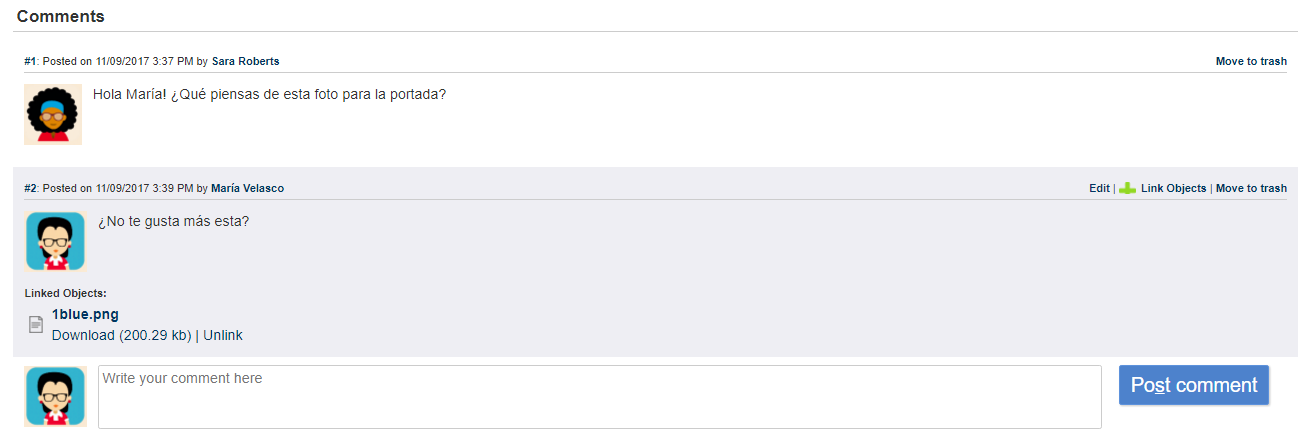The height and width of the screenshot is (445, 1298).
Task: Open author name Sara Roberts
Action: [x=245, y=61]
